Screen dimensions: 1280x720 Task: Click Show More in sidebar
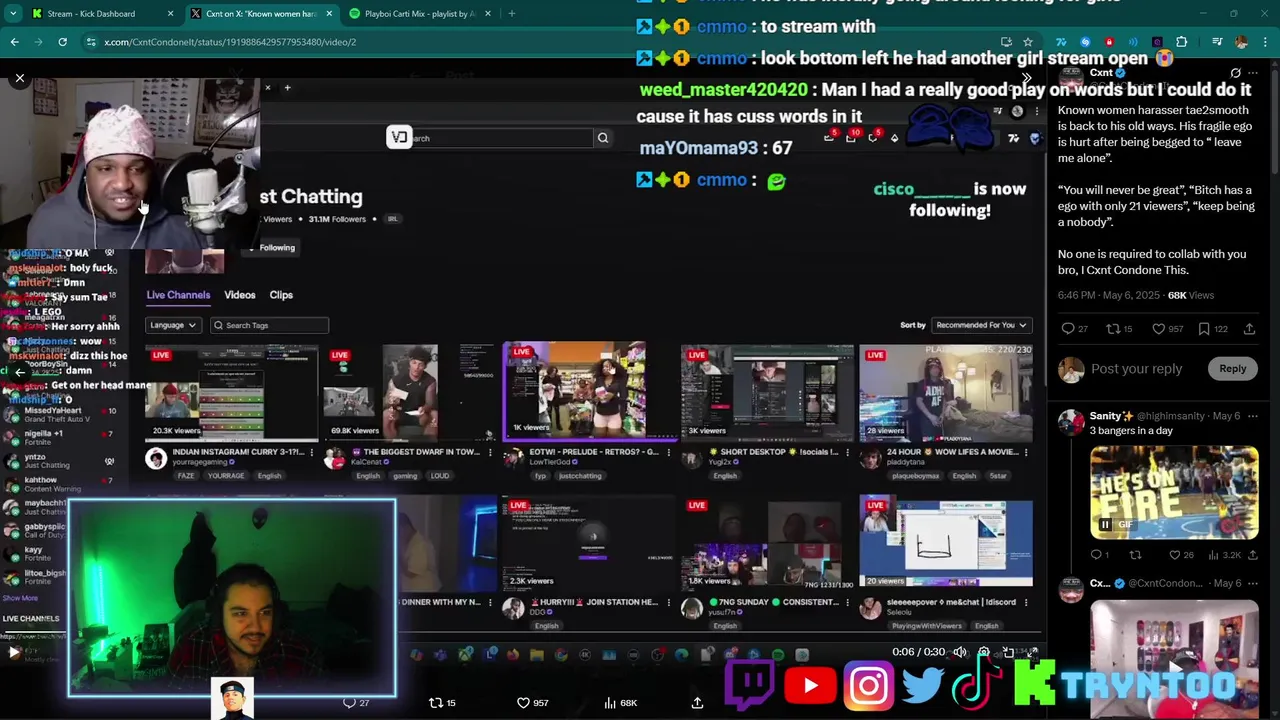click(x=20, y=598)
